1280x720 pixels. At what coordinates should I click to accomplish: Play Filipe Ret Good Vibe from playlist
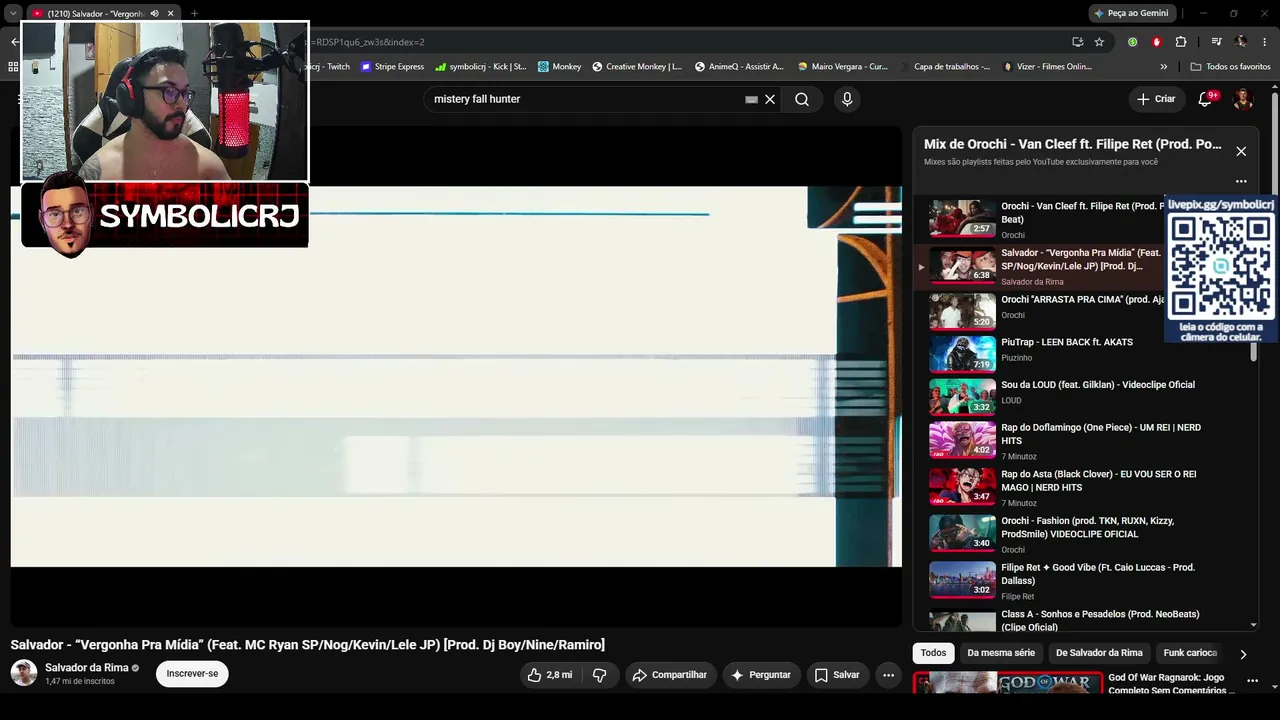pyautogui.click(x=962, y=580)
